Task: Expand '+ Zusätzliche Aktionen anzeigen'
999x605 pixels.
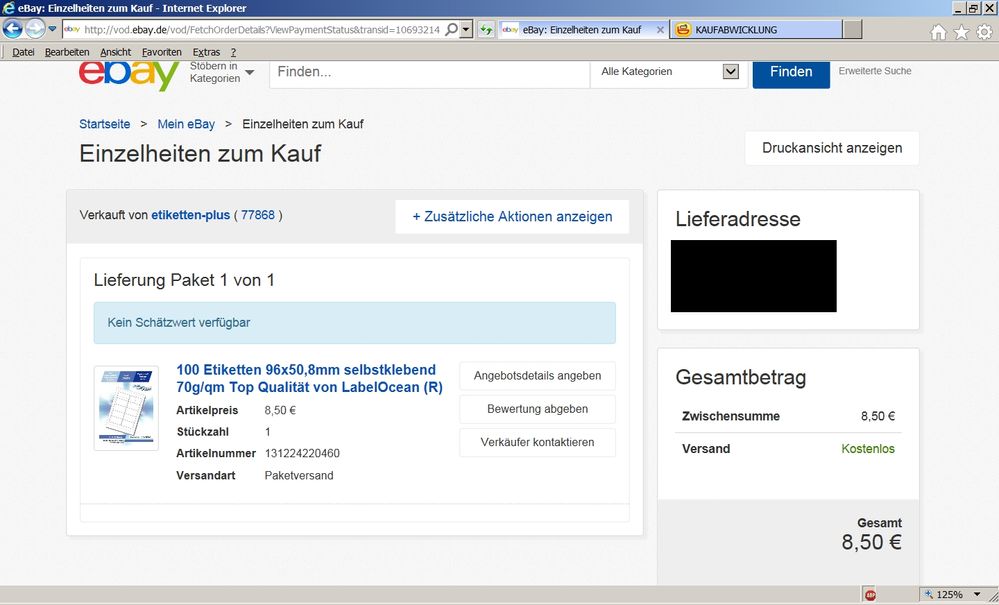Action: 512,216
